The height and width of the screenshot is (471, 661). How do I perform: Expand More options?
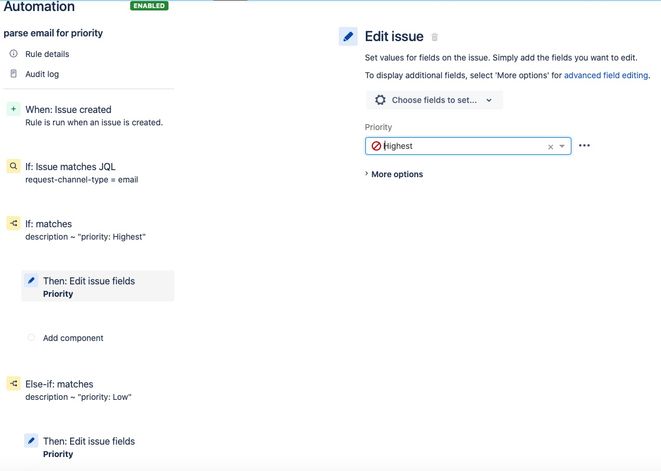click(x=394, y=174)
